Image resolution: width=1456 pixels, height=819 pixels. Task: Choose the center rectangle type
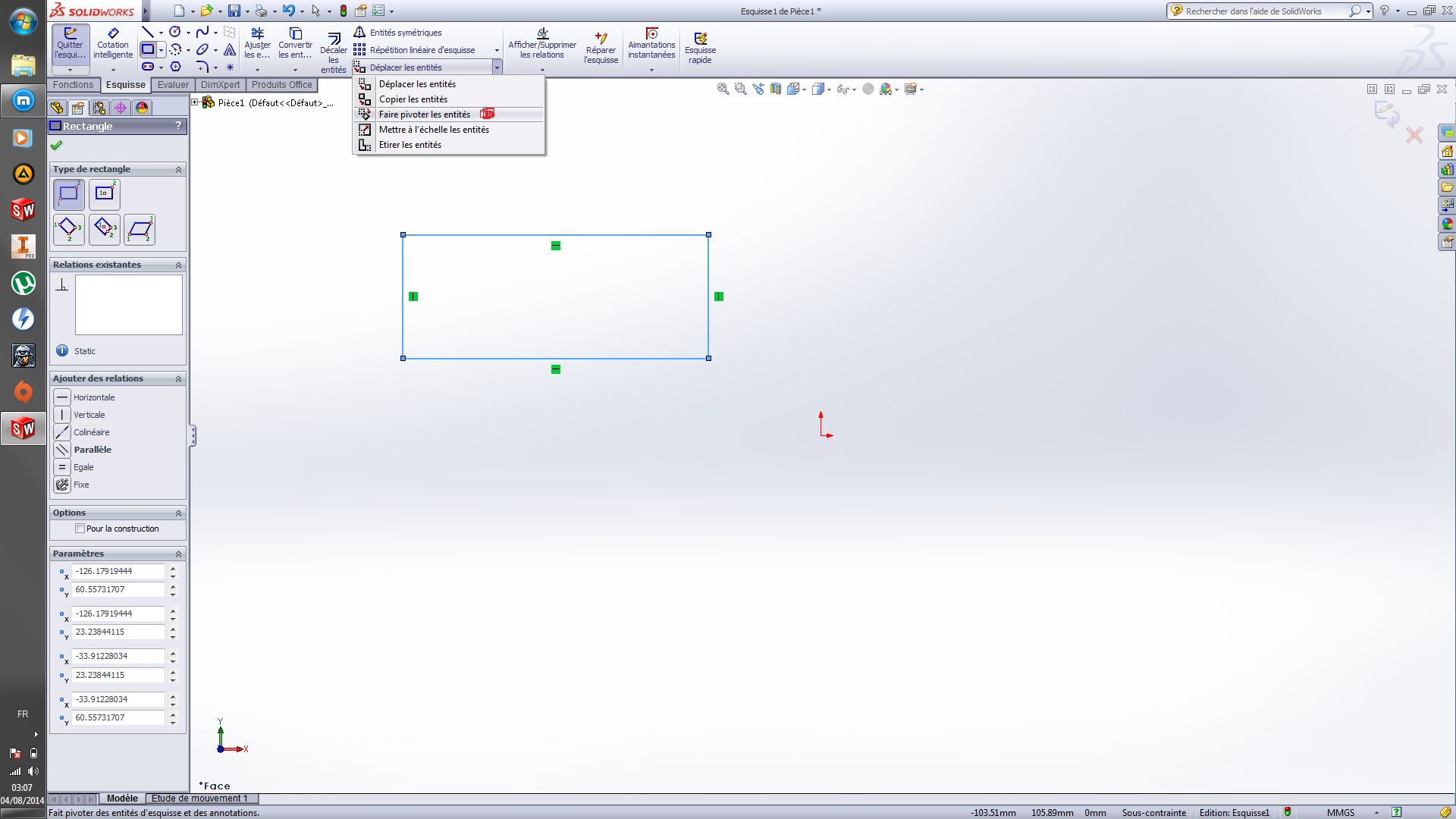point(104,194)
